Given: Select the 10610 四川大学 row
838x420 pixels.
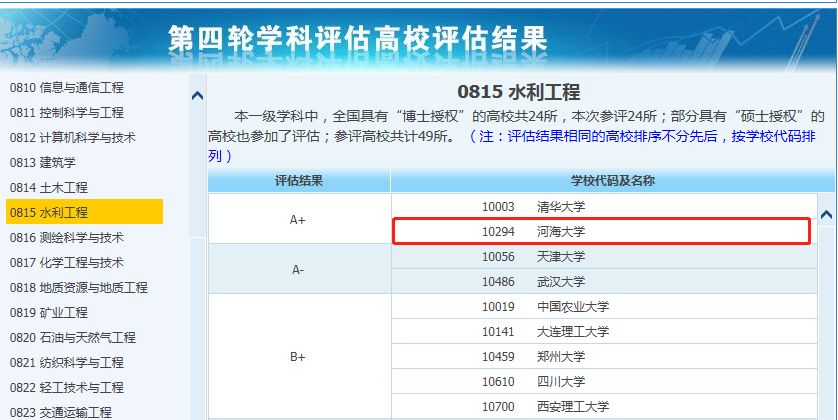Looking at the screenshot, I should (x=604, y=382).
